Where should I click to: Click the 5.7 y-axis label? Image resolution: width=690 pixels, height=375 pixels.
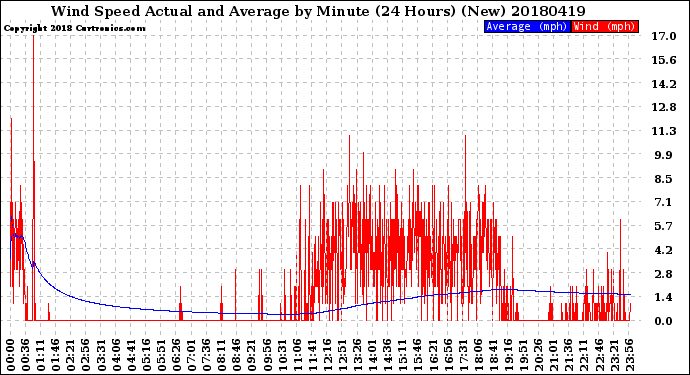tap(664, 226)
